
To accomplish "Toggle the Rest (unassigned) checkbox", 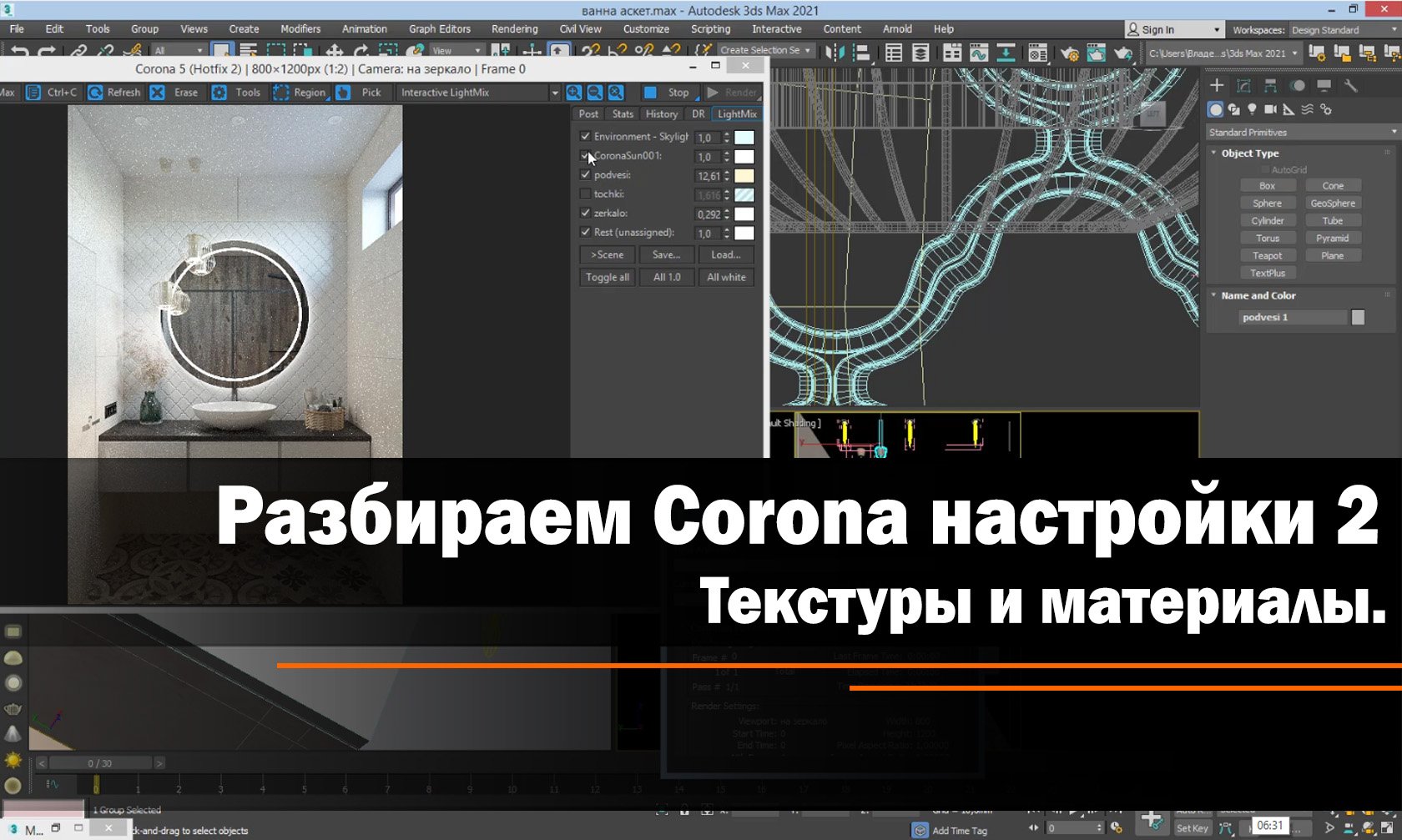I will tap(585, 232).
